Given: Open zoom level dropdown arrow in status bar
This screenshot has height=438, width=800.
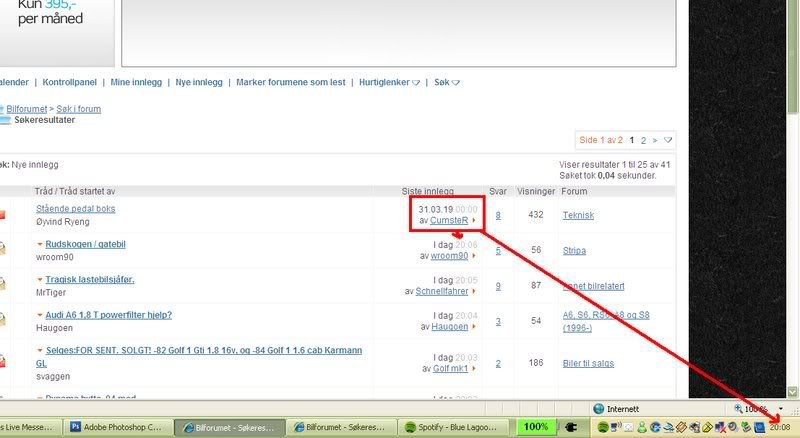Looking at the screenshot, I should (x=781, y=409).
